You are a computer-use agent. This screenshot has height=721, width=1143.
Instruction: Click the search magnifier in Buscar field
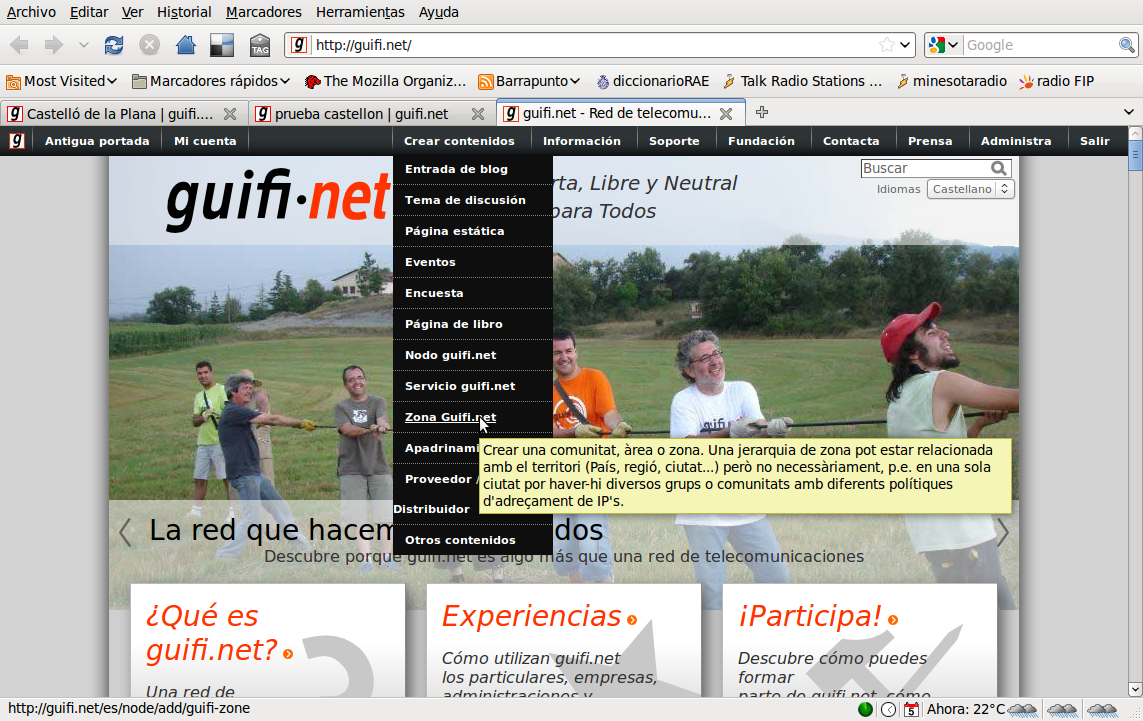click(999, 169)
